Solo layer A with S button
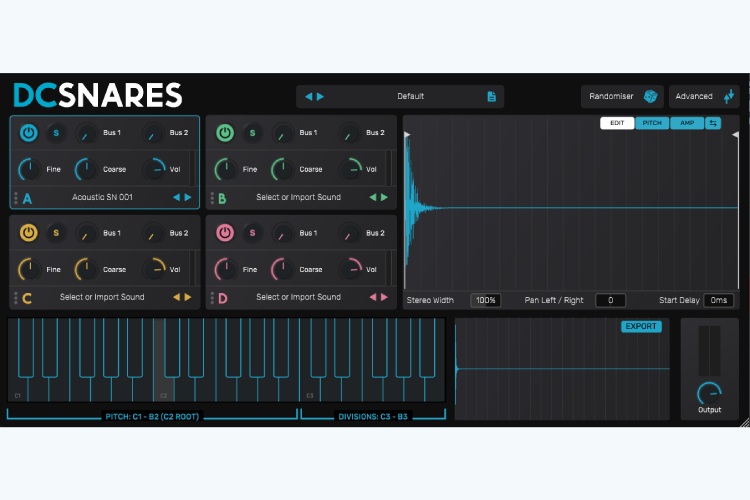This screenshot has width=750, height=500. tap(56, 133)
